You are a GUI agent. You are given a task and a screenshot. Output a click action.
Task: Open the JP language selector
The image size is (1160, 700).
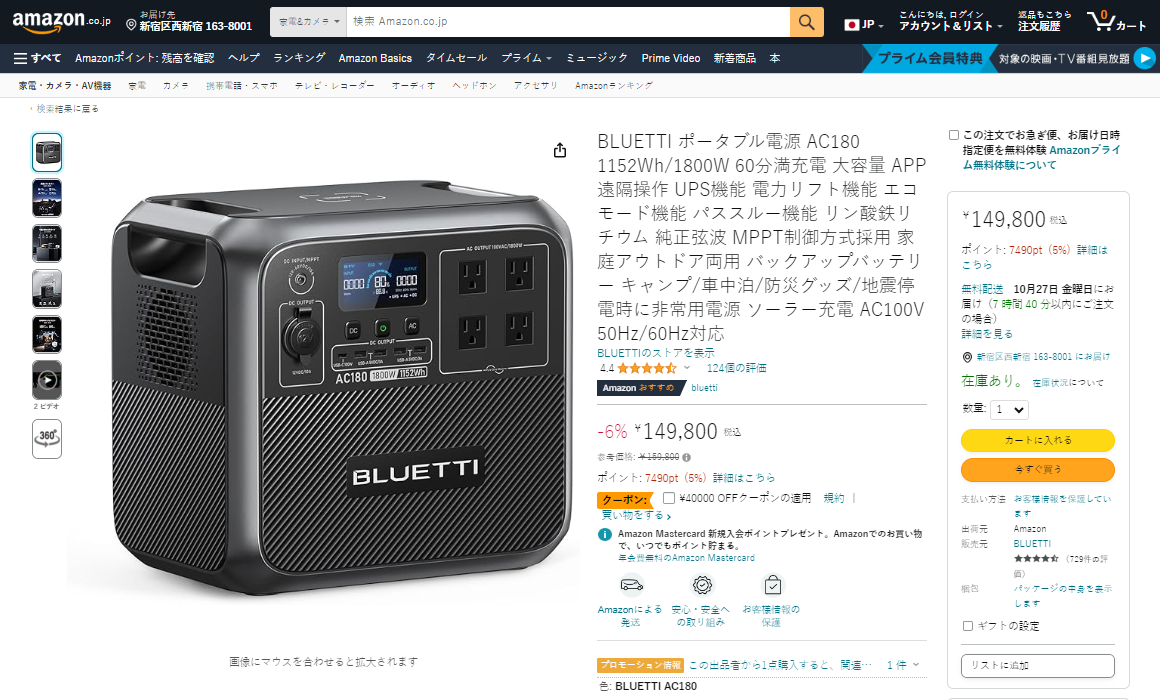864,24
